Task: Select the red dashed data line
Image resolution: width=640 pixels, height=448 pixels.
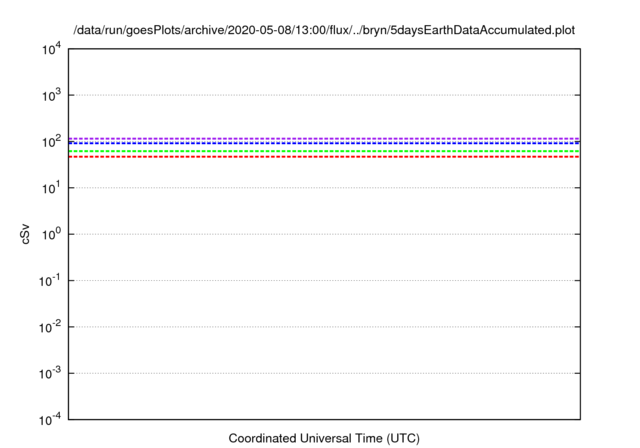Action: [x=324, y=157]
